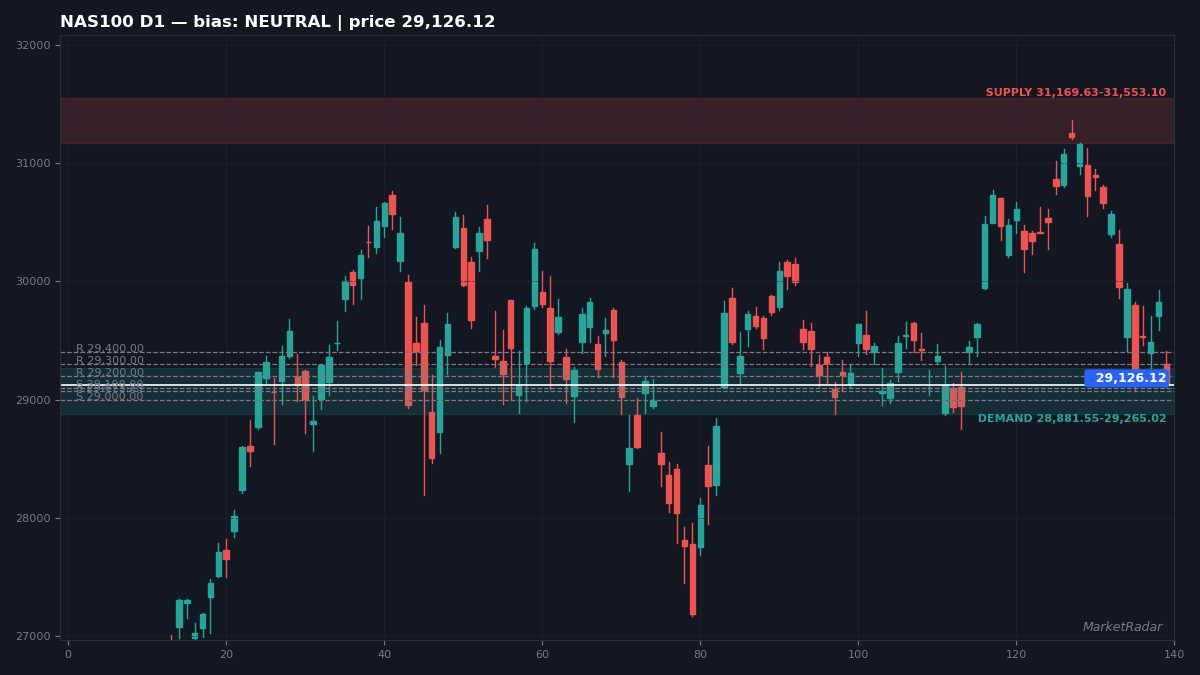Screen dimensions: 1200x675
Task: Click the 140 label on the x-axis
Action: [x=1174, y=655]
